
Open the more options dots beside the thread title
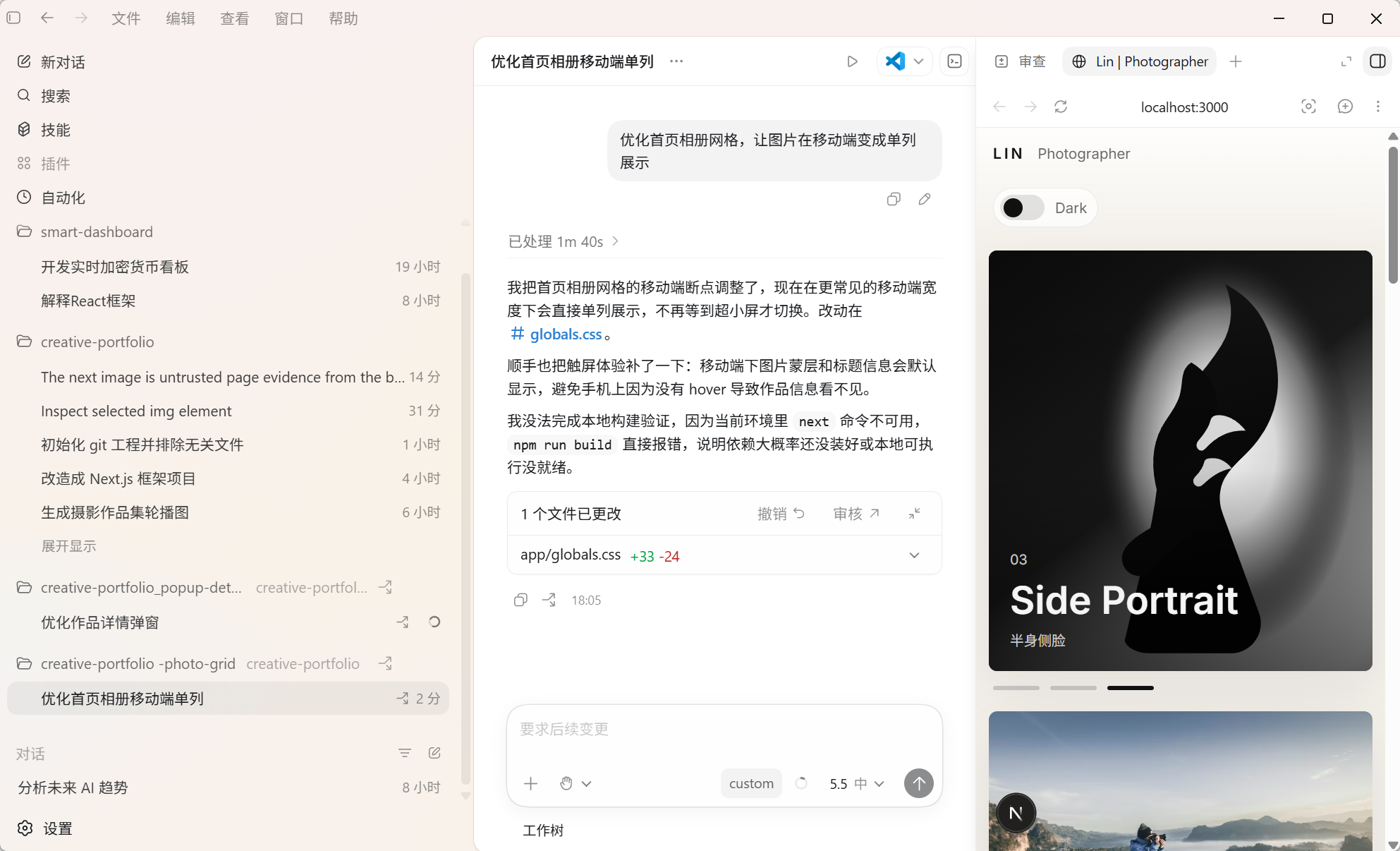point(676,61)
